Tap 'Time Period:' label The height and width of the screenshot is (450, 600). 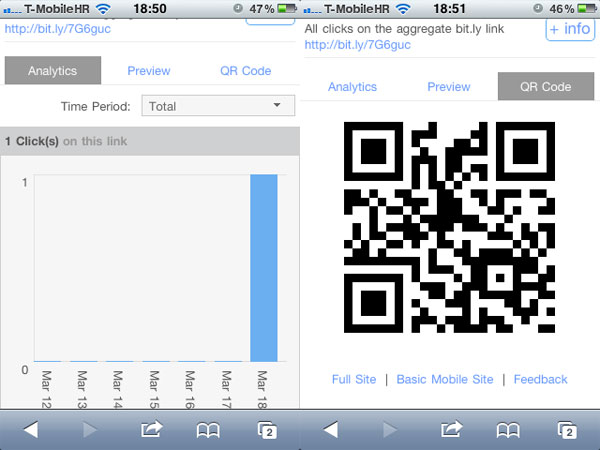(96, 106)
